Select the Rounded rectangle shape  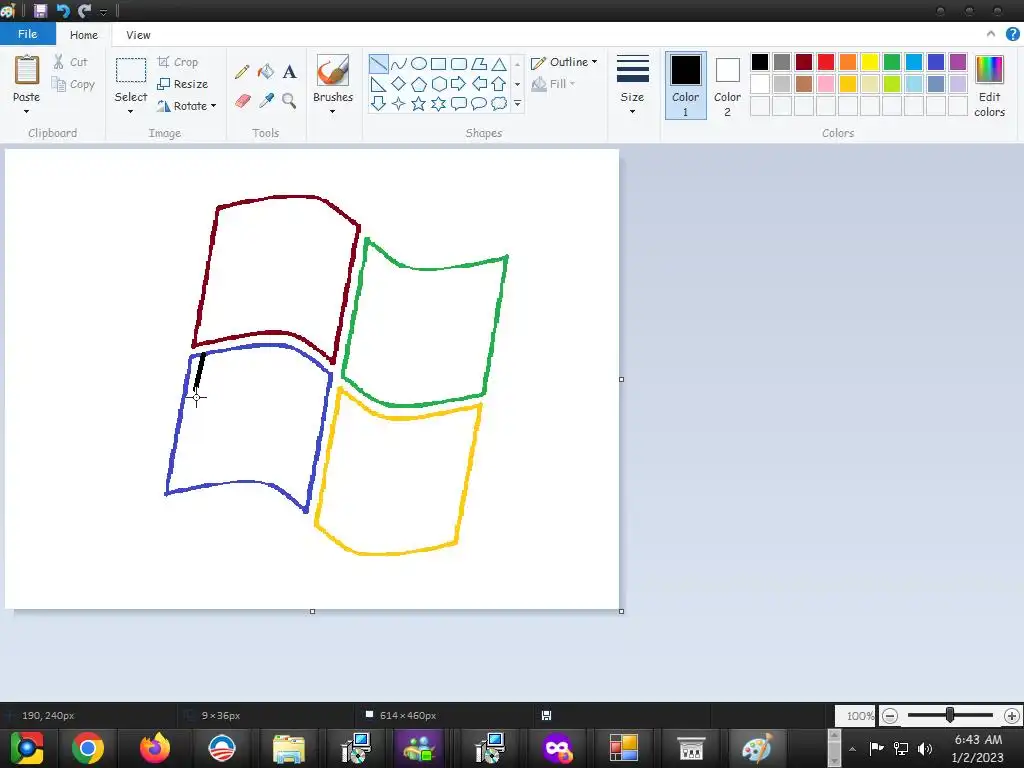(459, 64)
